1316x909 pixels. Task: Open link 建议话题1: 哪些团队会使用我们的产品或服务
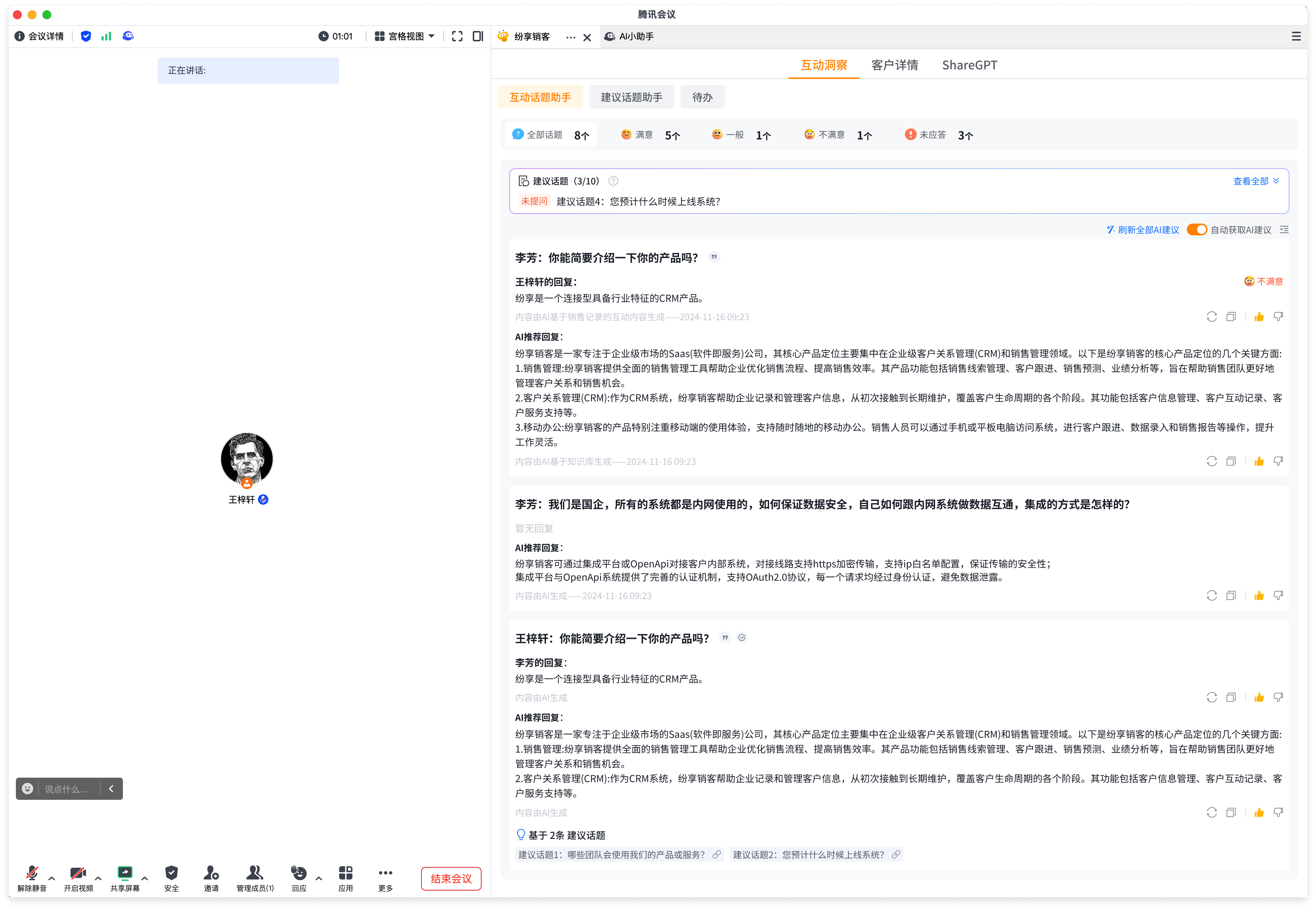tap(619, 855)
